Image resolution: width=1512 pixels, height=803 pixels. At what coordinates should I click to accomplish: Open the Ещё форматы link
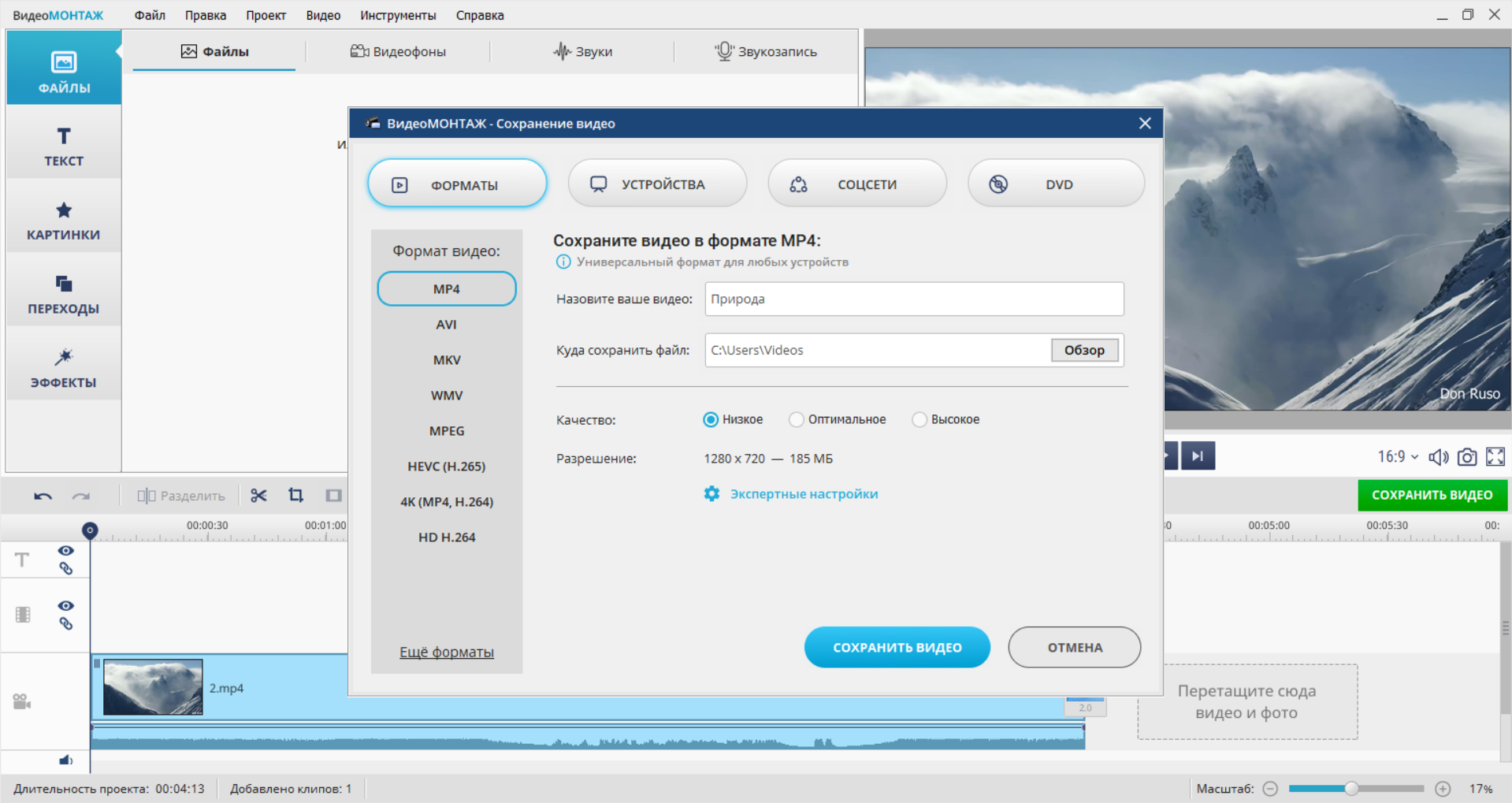(x=447, y=652)
